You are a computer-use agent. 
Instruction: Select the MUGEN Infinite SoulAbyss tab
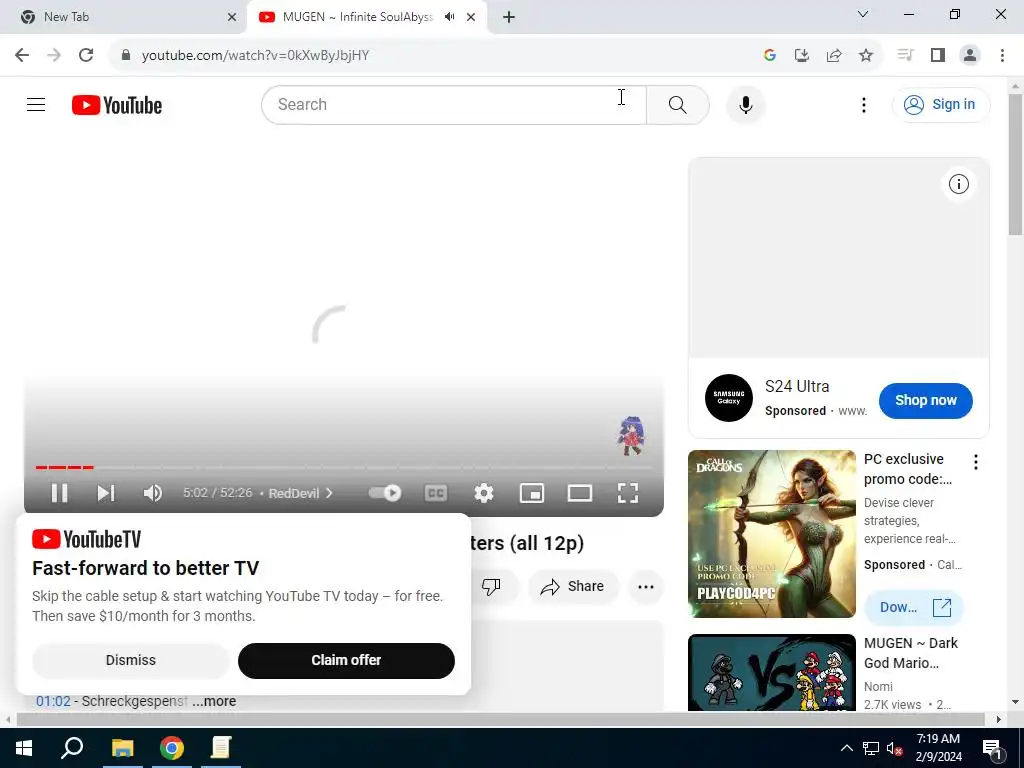pyautogui.click(x=357, y=17)
